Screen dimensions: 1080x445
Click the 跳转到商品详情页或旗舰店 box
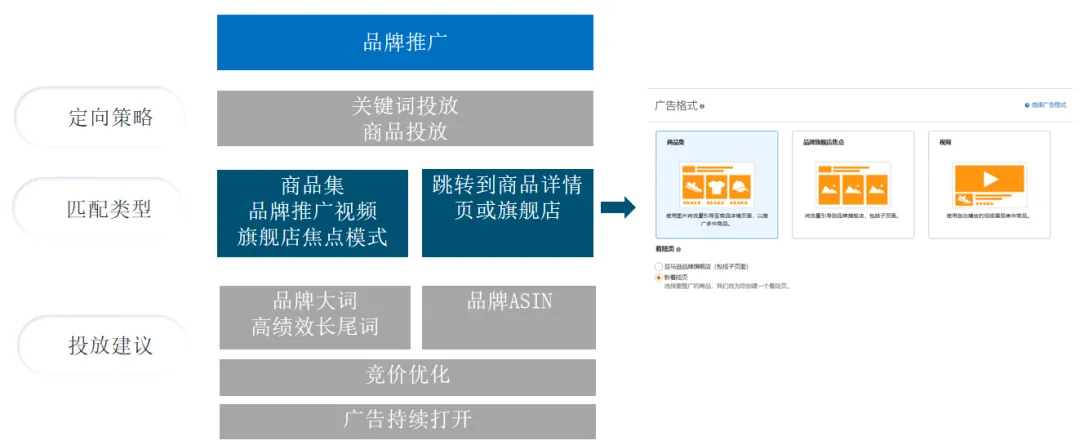pos(508,213)
